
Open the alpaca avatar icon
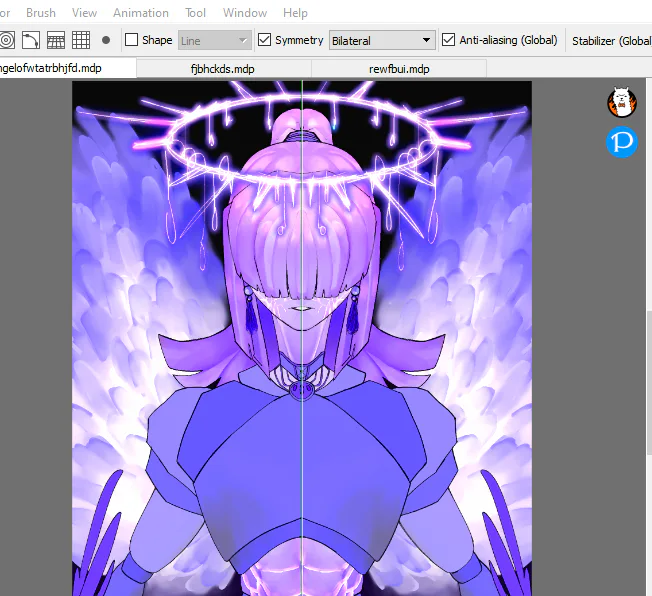tap(622, 102)
